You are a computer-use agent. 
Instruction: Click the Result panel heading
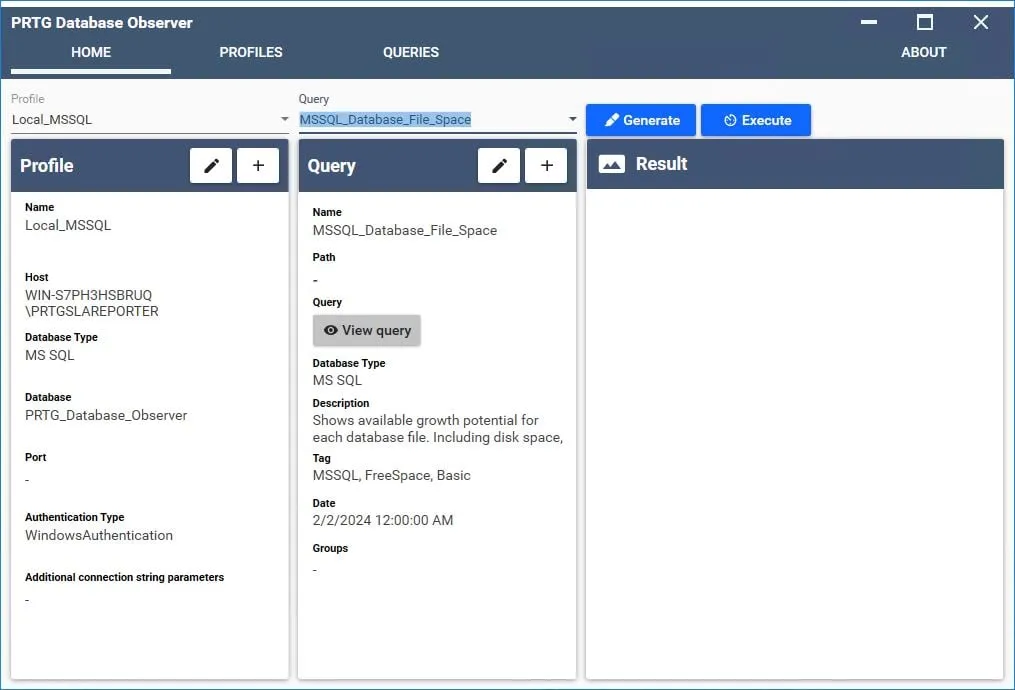[x=661, y=164]
